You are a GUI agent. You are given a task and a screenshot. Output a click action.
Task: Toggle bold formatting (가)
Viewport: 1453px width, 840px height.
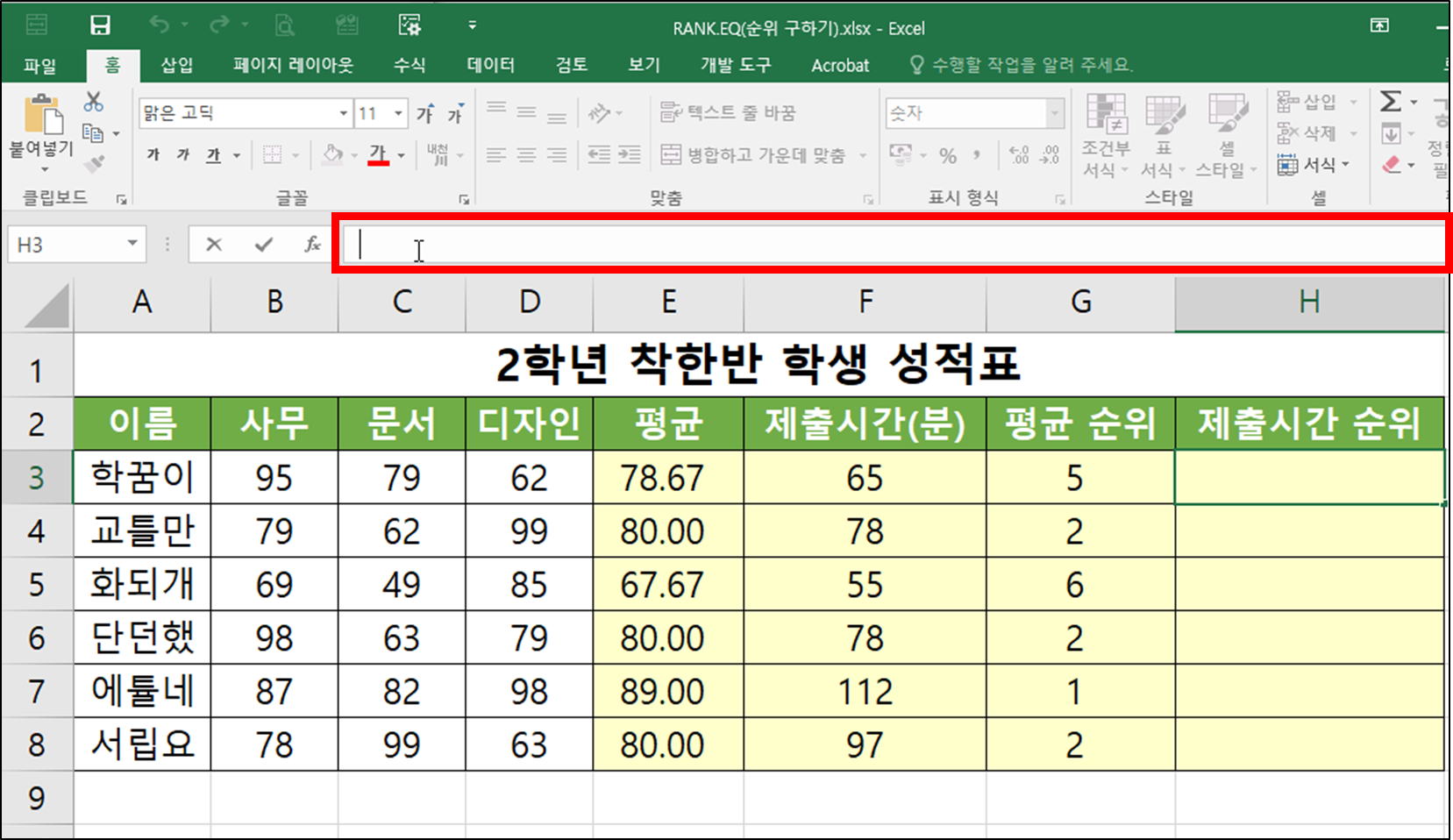(x=152, y=154)
